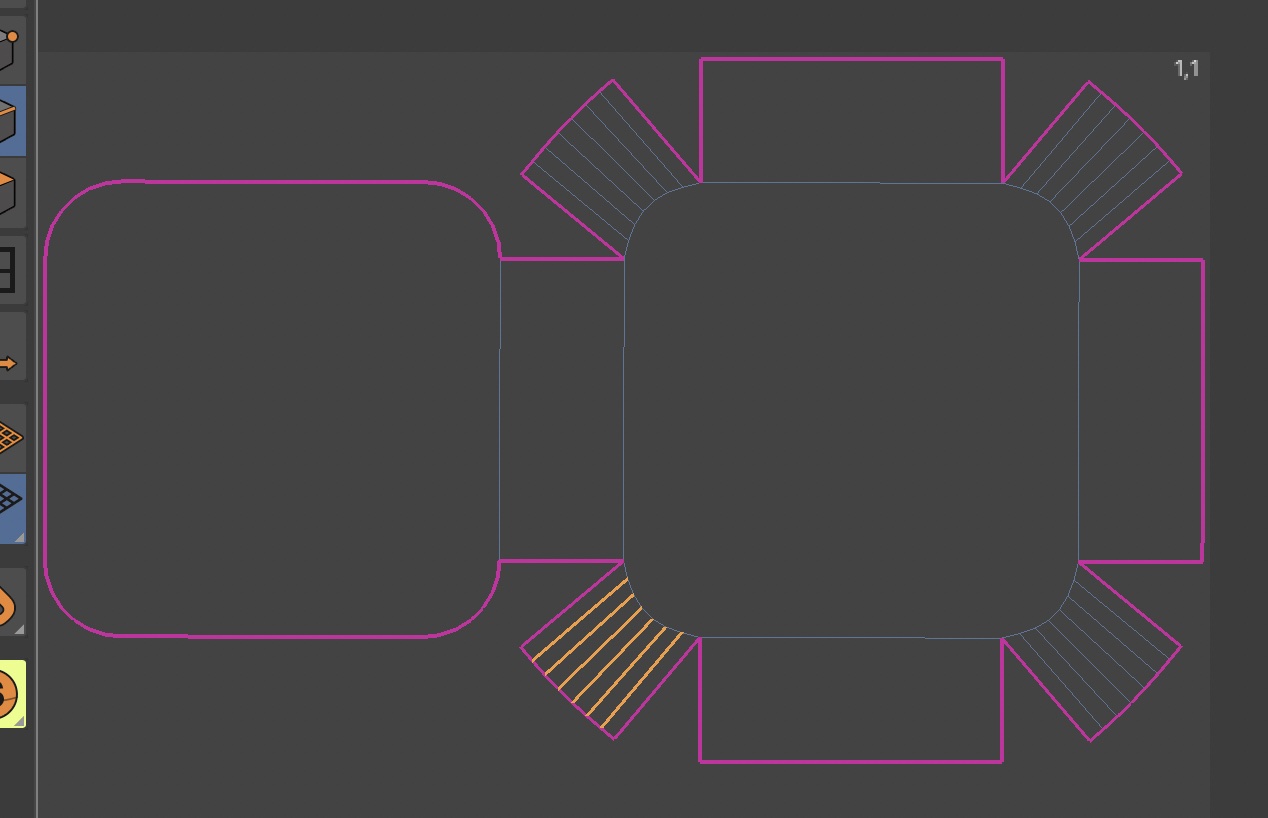Open the corner arrow on the dark grid button
The image size is (1268, 818).
[19, 537]
